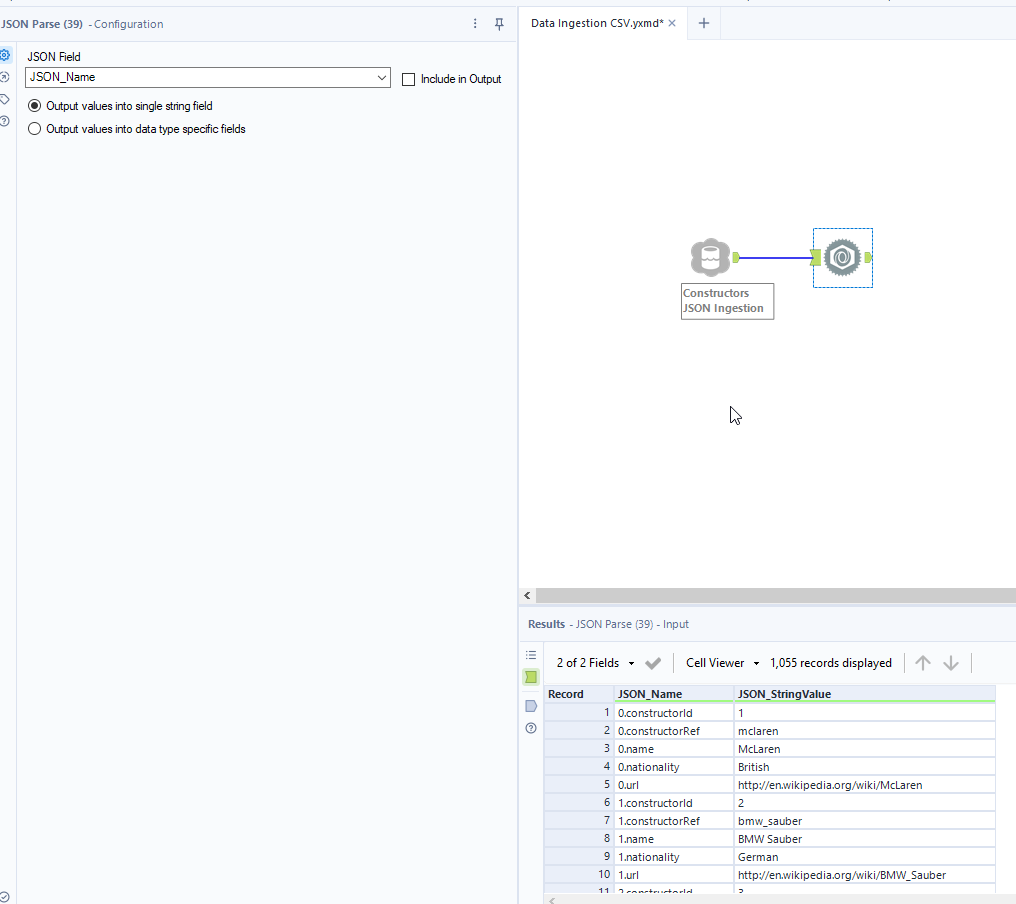The width and height of the screenshot is (1016, 904).
Task: Open the Cell Viewer dropdown
Action: [x=720, y=662]
